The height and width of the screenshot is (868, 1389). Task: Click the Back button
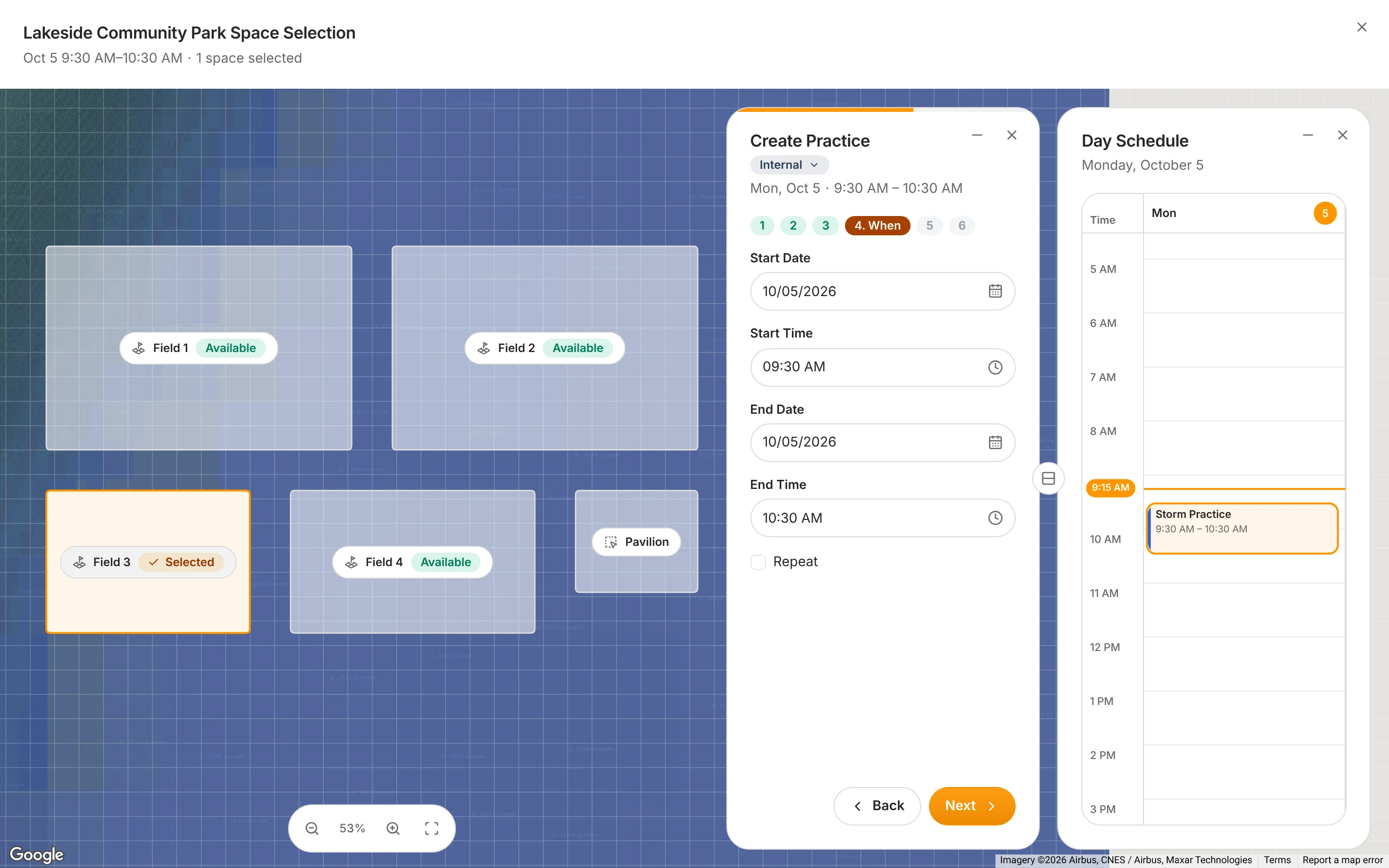tap(877, 805)
